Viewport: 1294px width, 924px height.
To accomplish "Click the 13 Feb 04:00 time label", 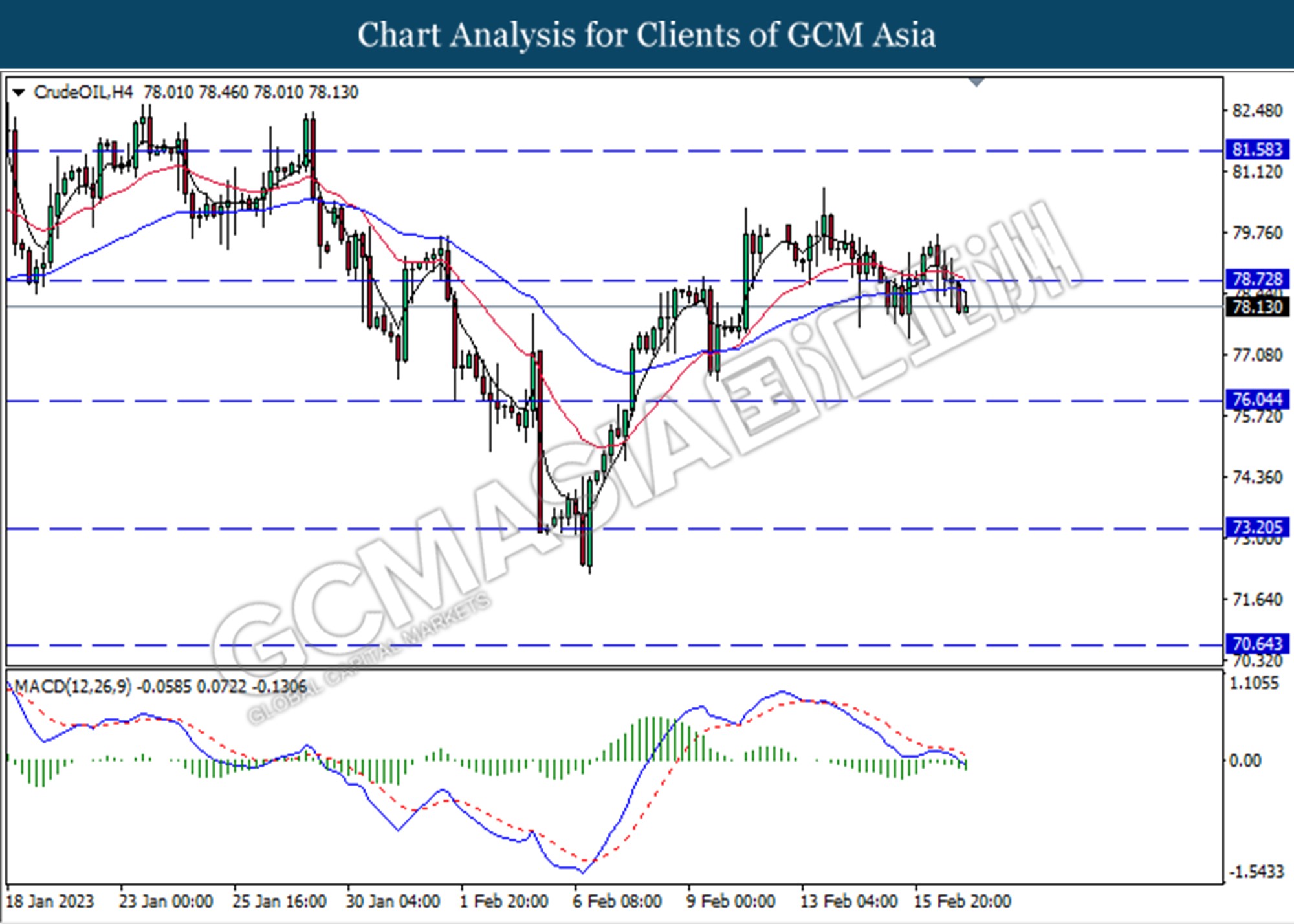I will click(849, 901).
